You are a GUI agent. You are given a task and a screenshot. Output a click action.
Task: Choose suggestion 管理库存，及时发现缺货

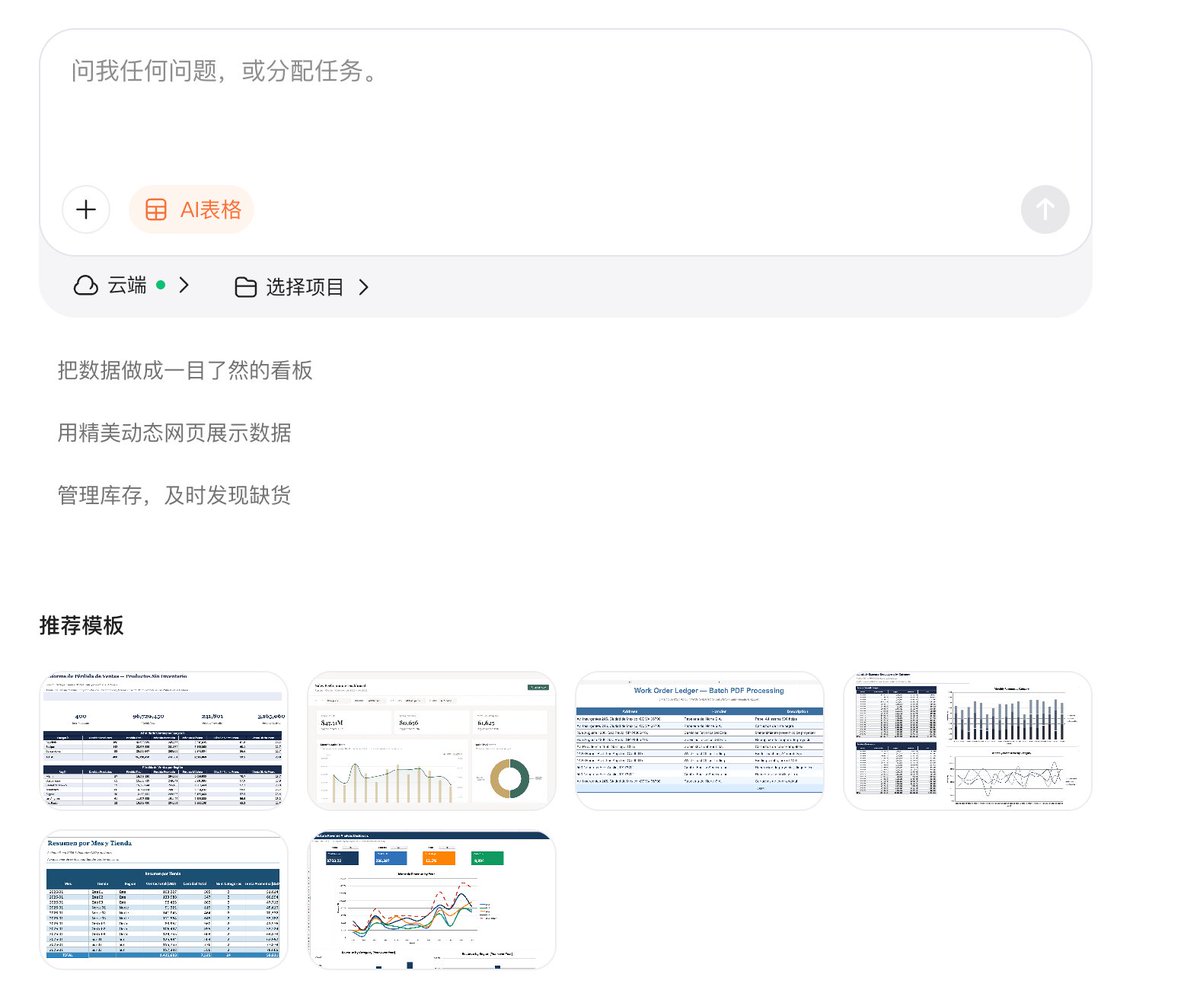(174, 495)
